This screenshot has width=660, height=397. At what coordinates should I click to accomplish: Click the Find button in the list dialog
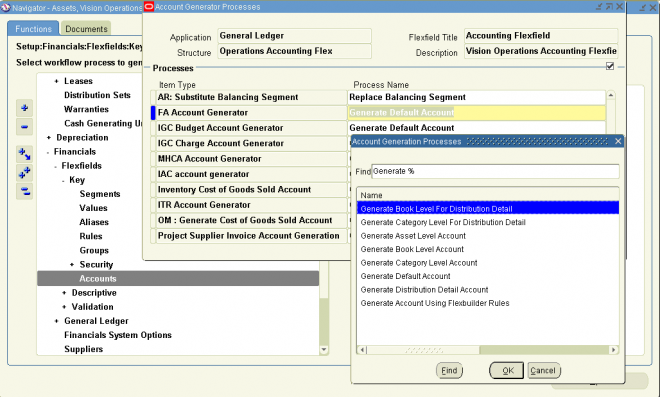pyautogui.click(x=449, y=370)
